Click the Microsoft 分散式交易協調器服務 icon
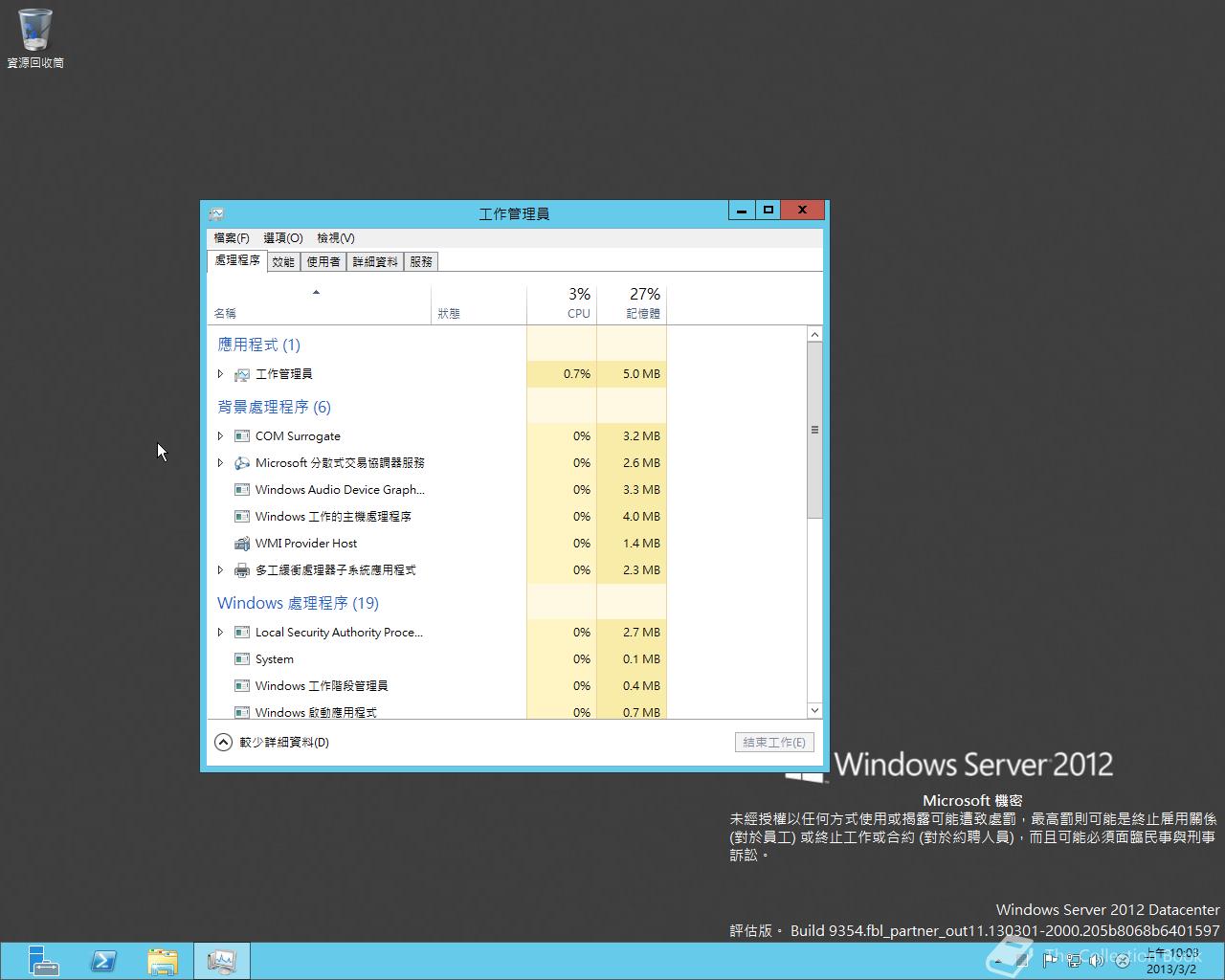The image size is (1225, 980). [242, 463]
